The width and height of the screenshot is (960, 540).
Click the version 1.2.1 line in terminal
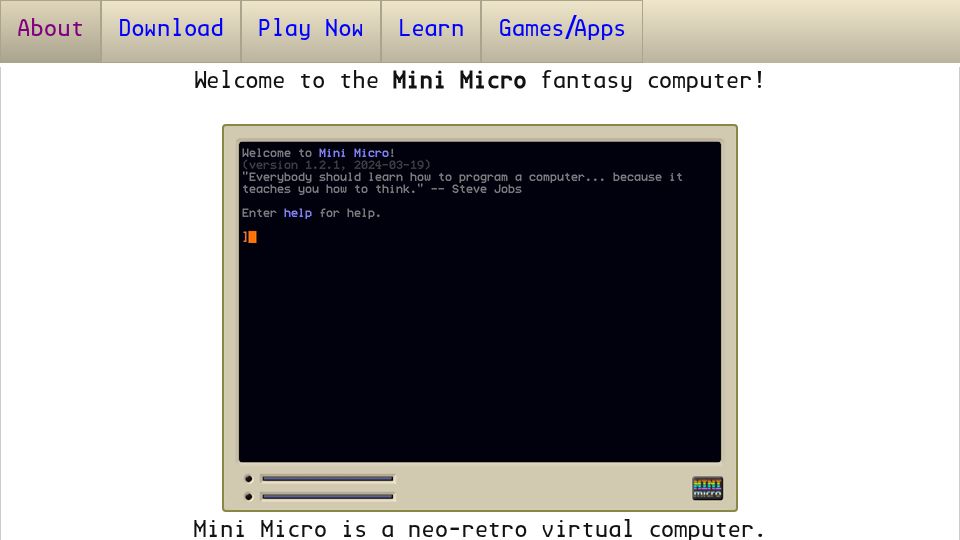point(336,165)
